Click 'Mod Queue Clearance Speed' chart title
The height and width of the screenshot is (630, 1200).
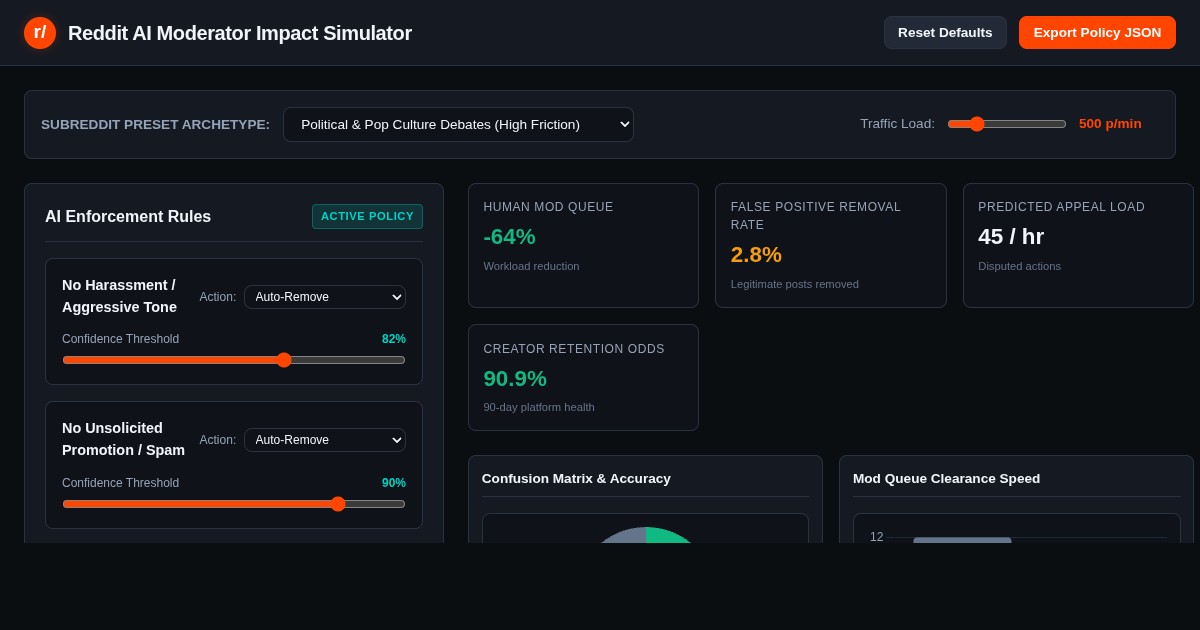click(x=946, y=479)
